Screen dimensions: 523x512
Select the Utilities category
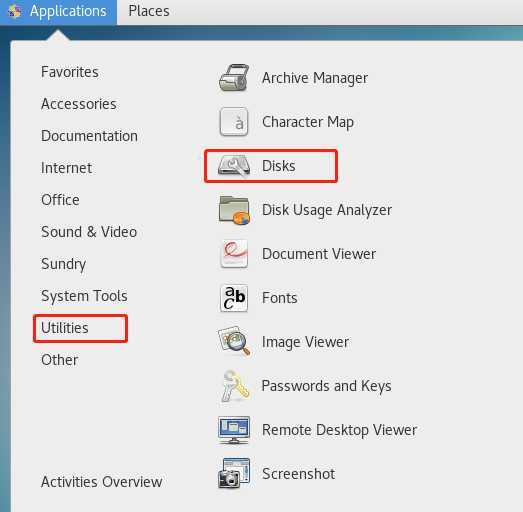pyautogui.click(x=65, y=328)
